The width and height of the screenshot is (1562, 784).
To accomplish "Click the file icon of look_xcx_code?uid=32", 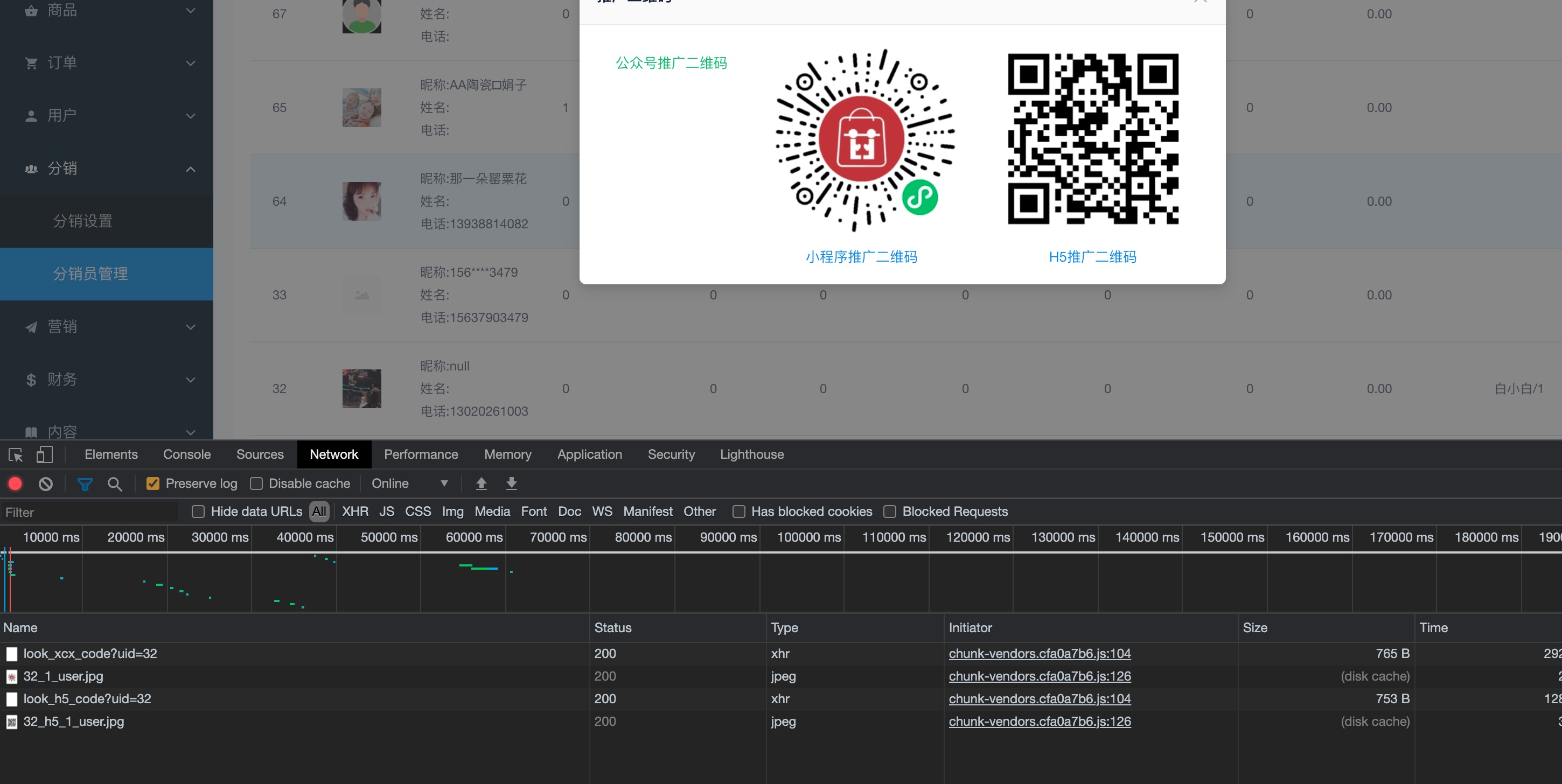I will (11, 654).
